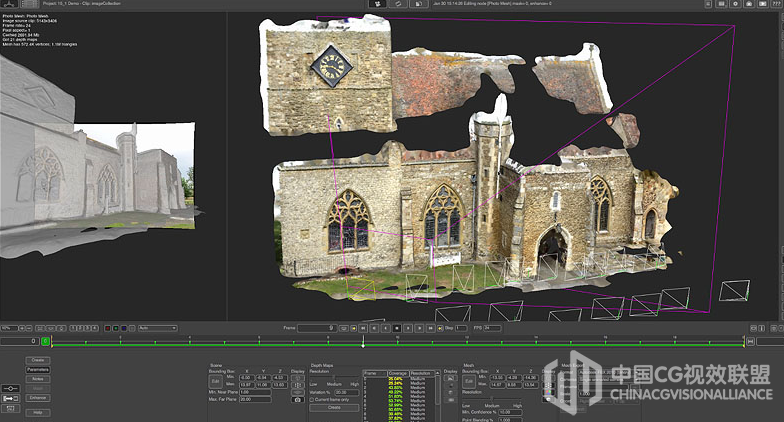Click the depth maps table scrollbar

438,391
